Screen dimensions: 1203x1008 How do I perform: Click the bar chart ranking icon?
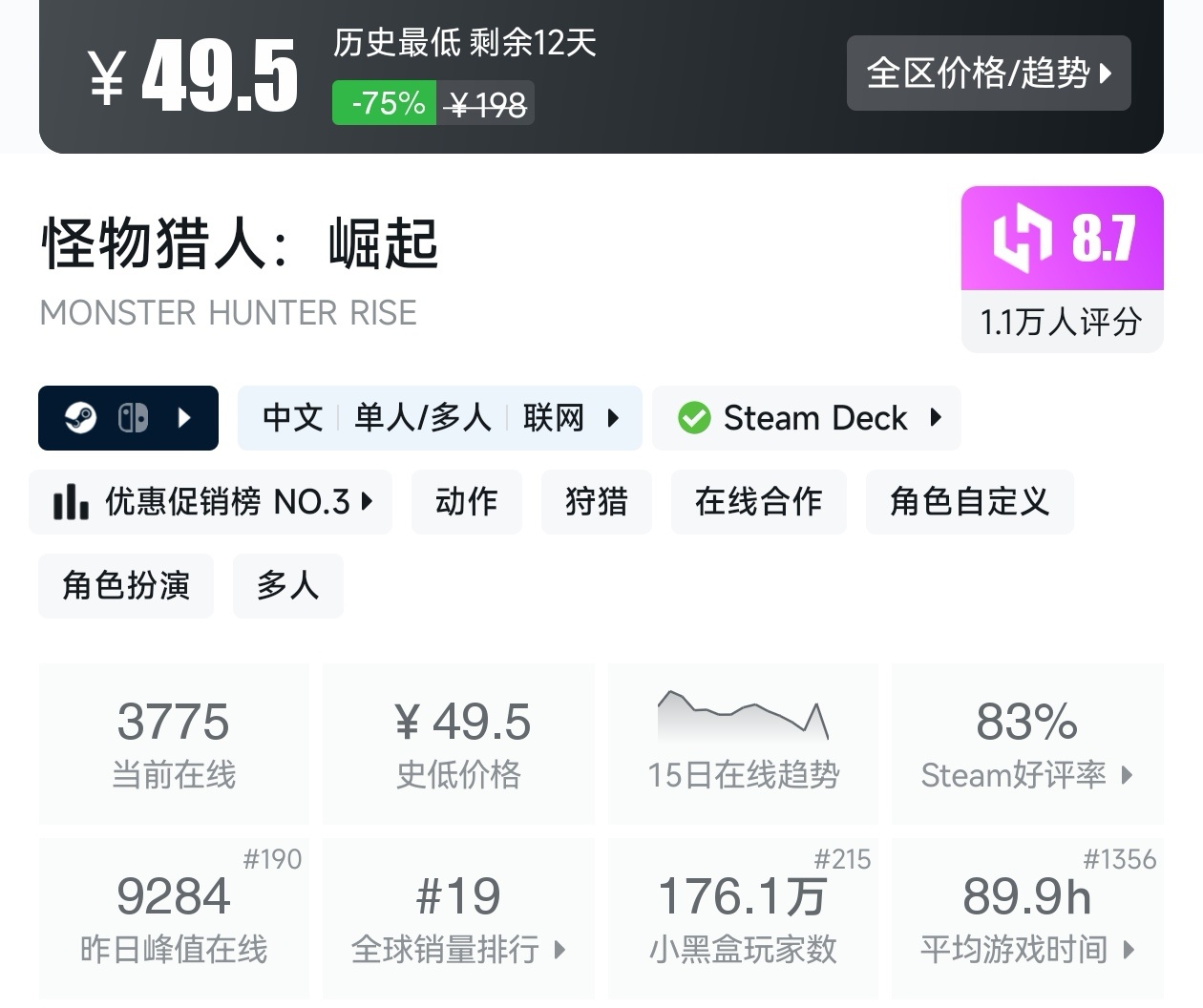pos(71,502)
